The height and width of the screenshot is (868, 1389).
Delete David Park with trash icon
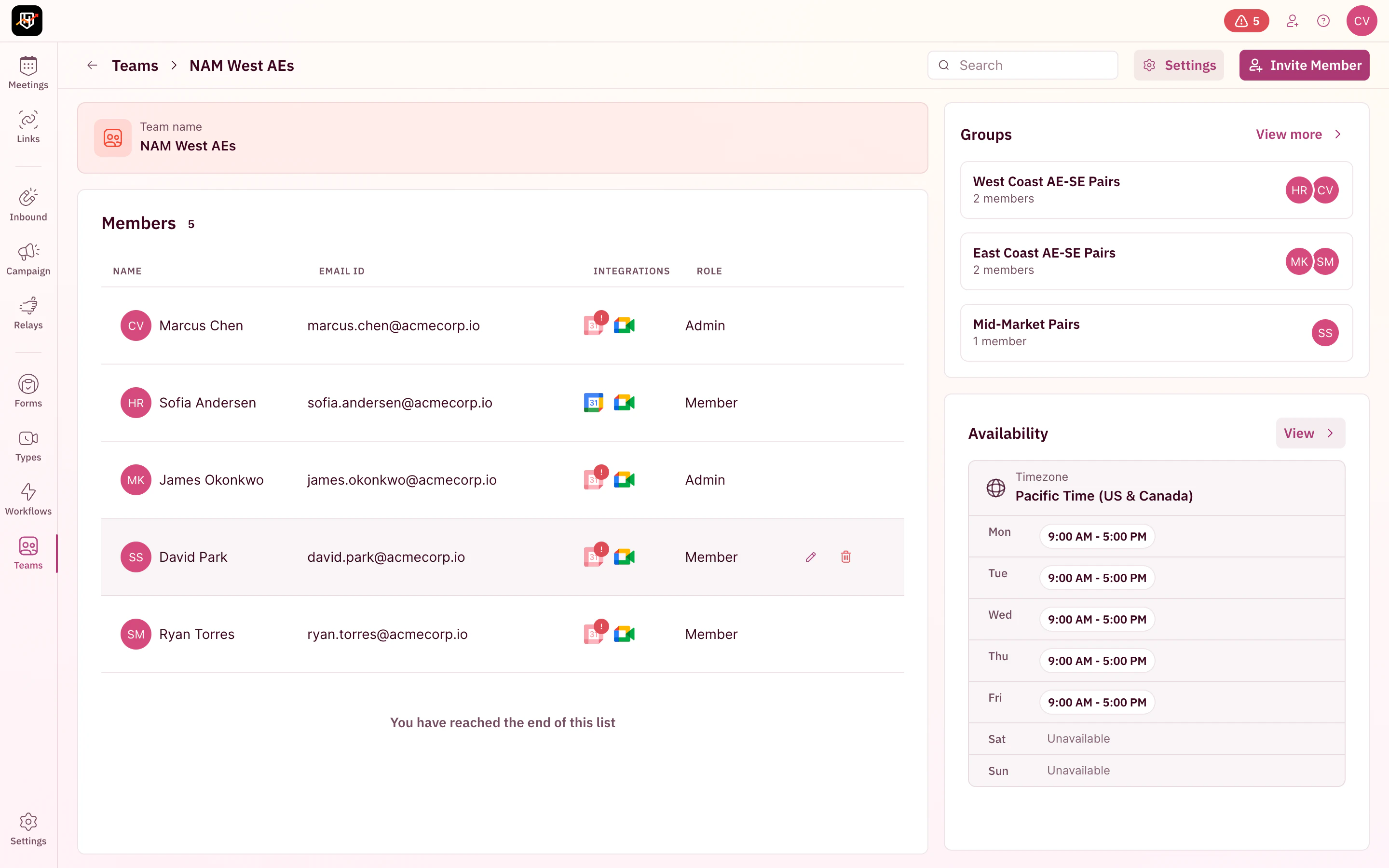pyautogui.click(x=845, y=557)
